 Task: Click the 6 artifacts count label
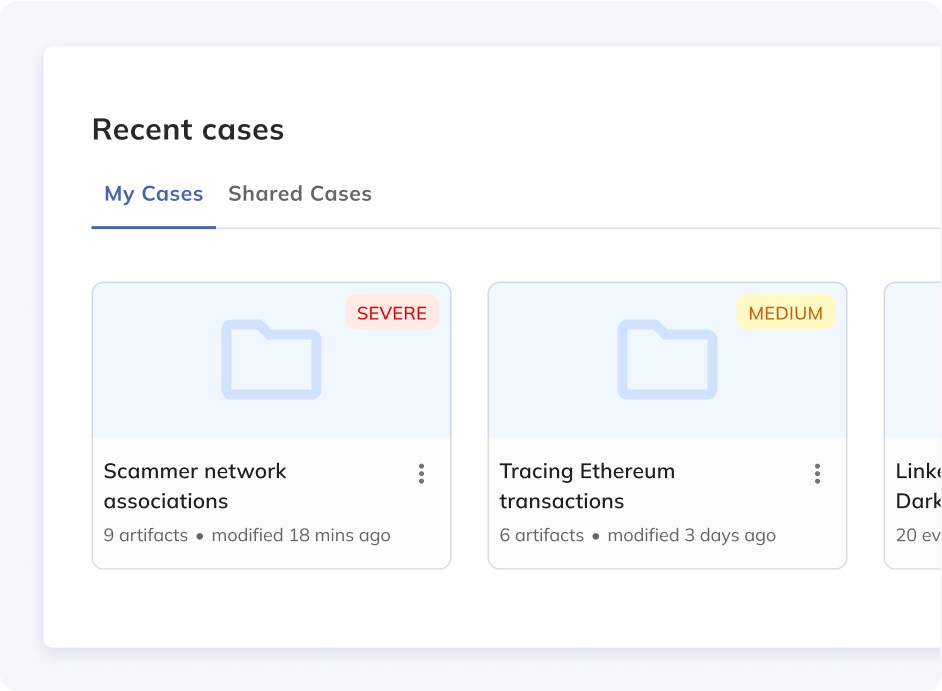click(x=542, y=535)
